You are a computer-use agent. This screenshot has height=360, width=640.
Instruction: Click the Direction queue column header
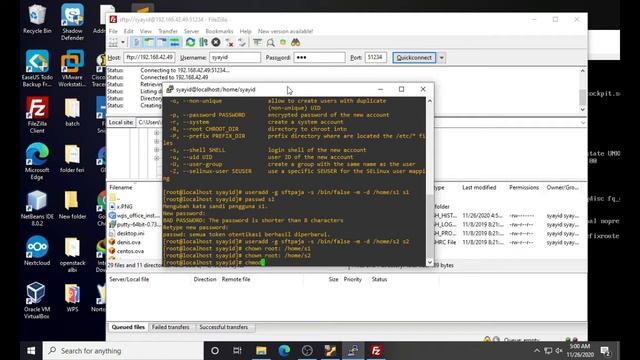[x=204, y=279]
